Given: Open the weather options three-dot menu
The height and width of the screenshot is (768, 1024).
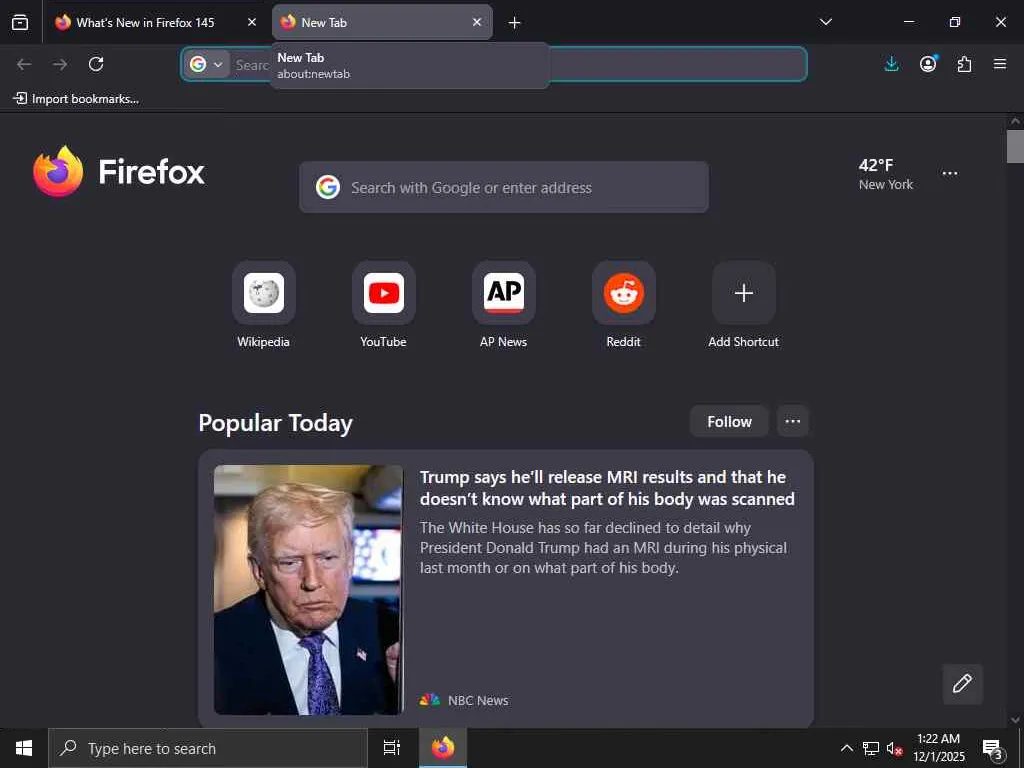Looking at the screenshot, I should [950, 173].
